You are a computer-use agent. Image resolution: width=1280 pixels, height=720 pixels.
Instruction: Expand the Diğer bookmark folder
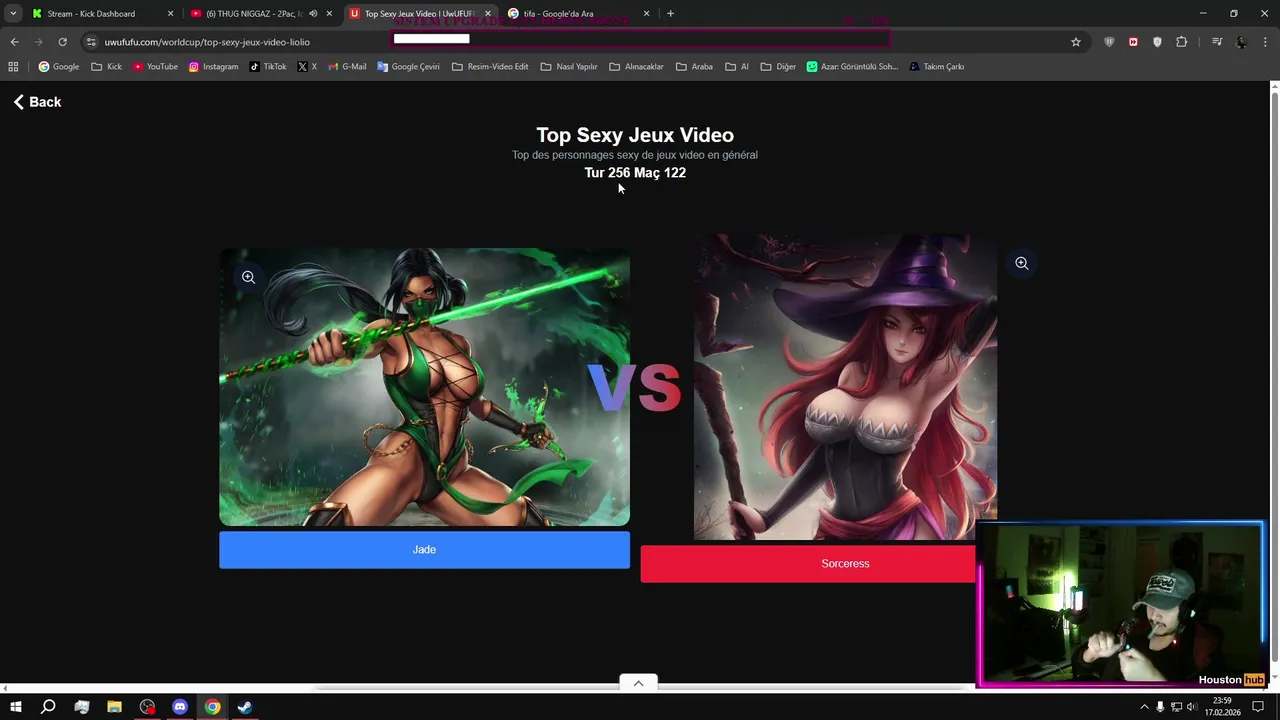coord(778,67)
